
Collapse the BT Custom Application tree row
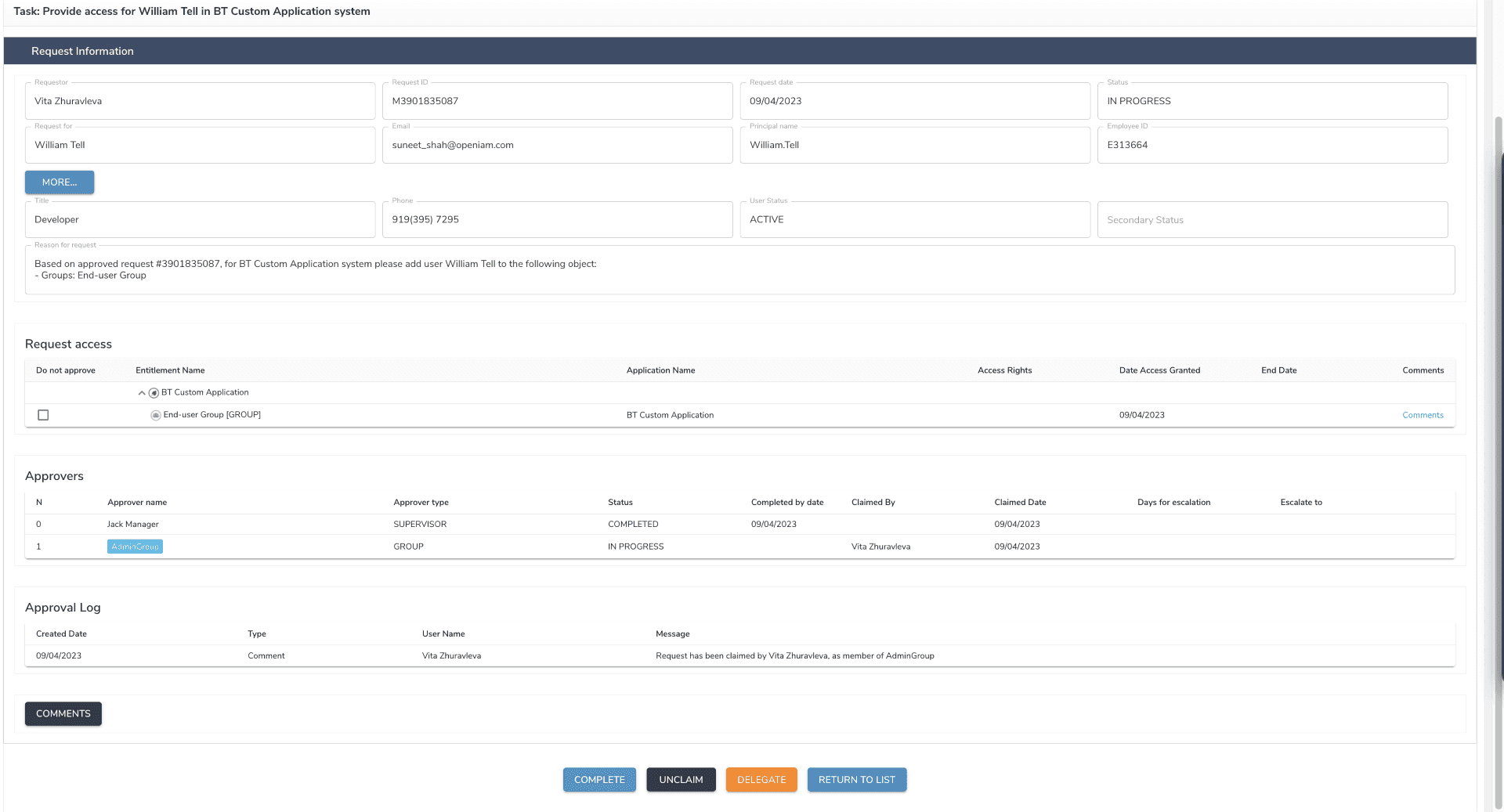point(142,393)
